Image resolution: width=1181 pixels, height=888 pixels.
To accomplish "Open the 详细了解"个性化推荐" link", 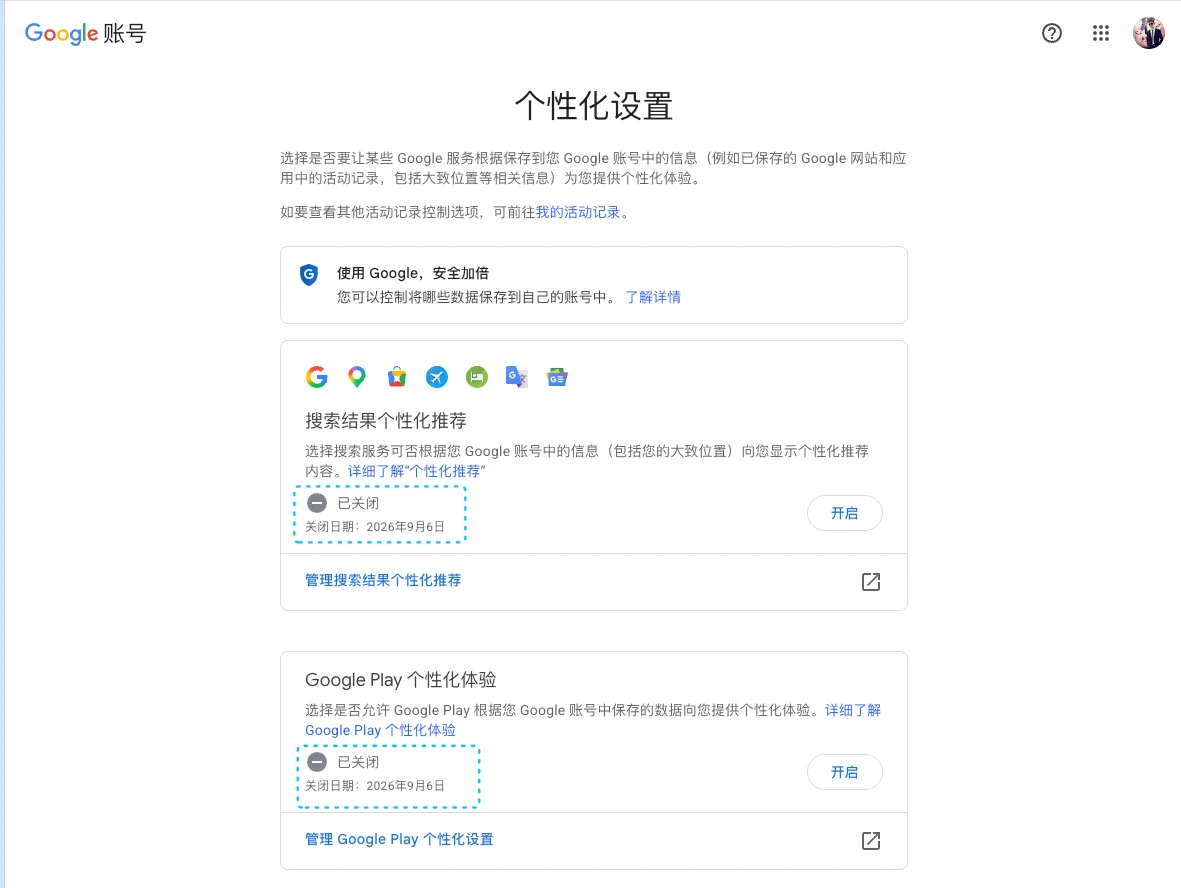I will (417, 471).
